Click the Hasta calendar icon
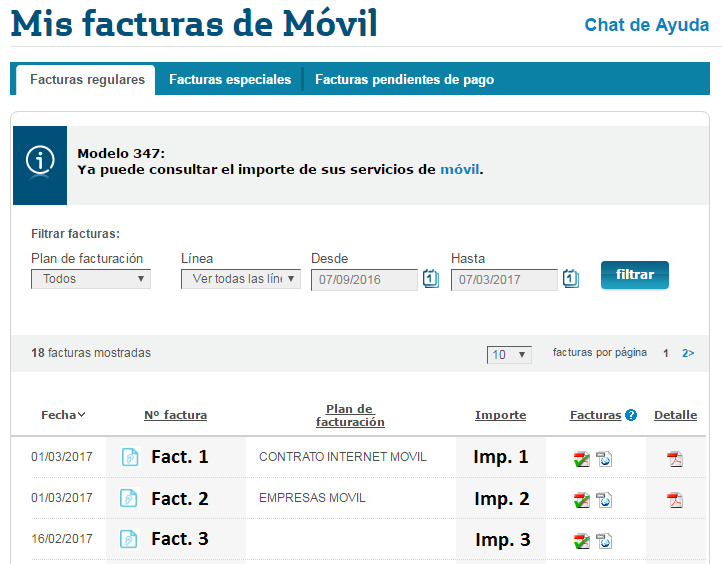Screen dimensions: 722x564 [x=570, y=278]
